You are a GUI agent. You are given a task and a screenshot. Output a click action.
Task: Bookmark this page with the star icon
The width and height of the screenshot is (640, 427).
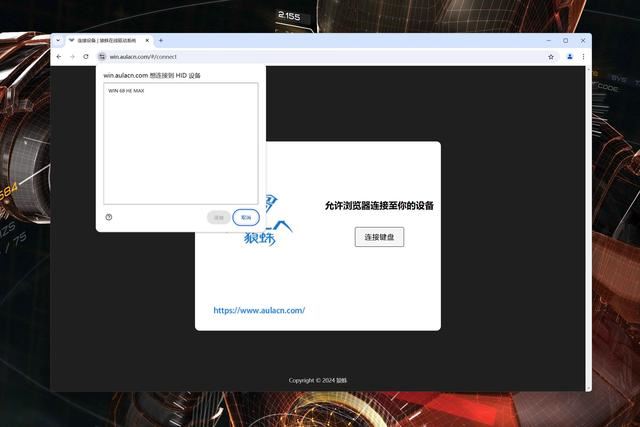(551, 57)
